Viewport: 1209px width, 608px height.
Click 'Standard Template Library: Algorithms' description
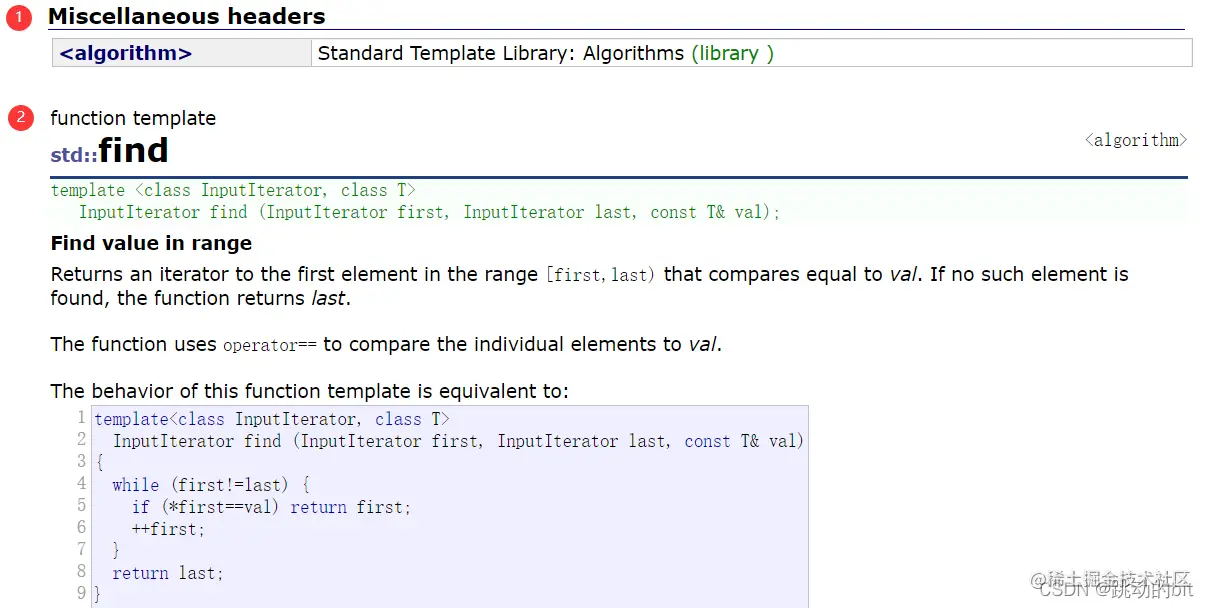pyautogui.click(x=501, y=53)
